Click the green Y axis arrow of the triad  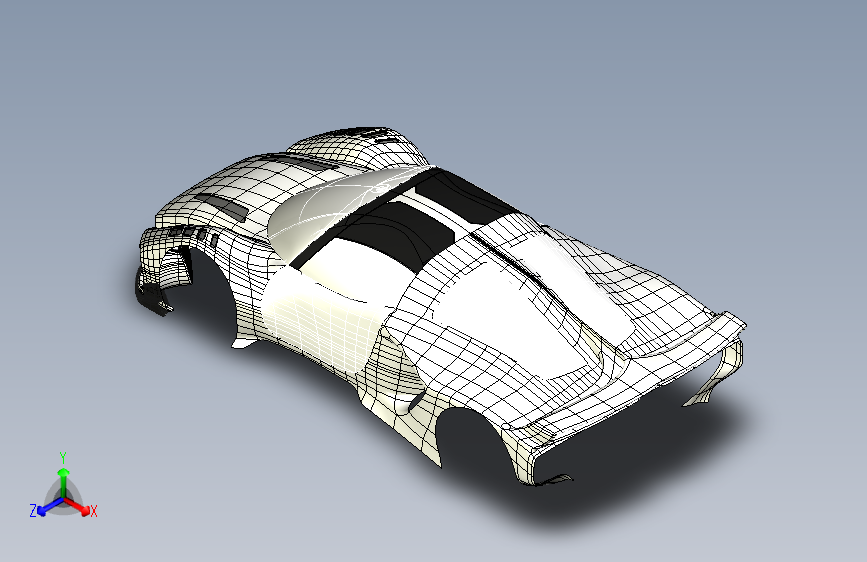point(64,481)
